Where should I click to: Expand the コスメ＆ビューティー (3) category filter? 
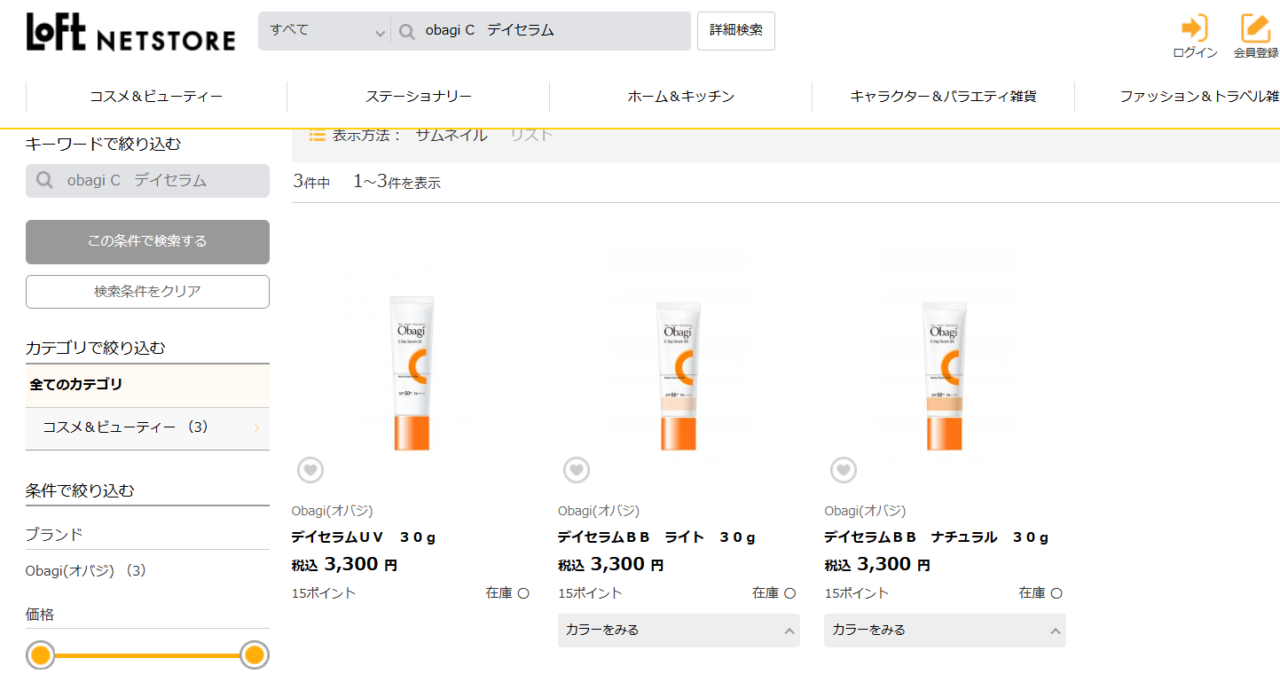147,428
